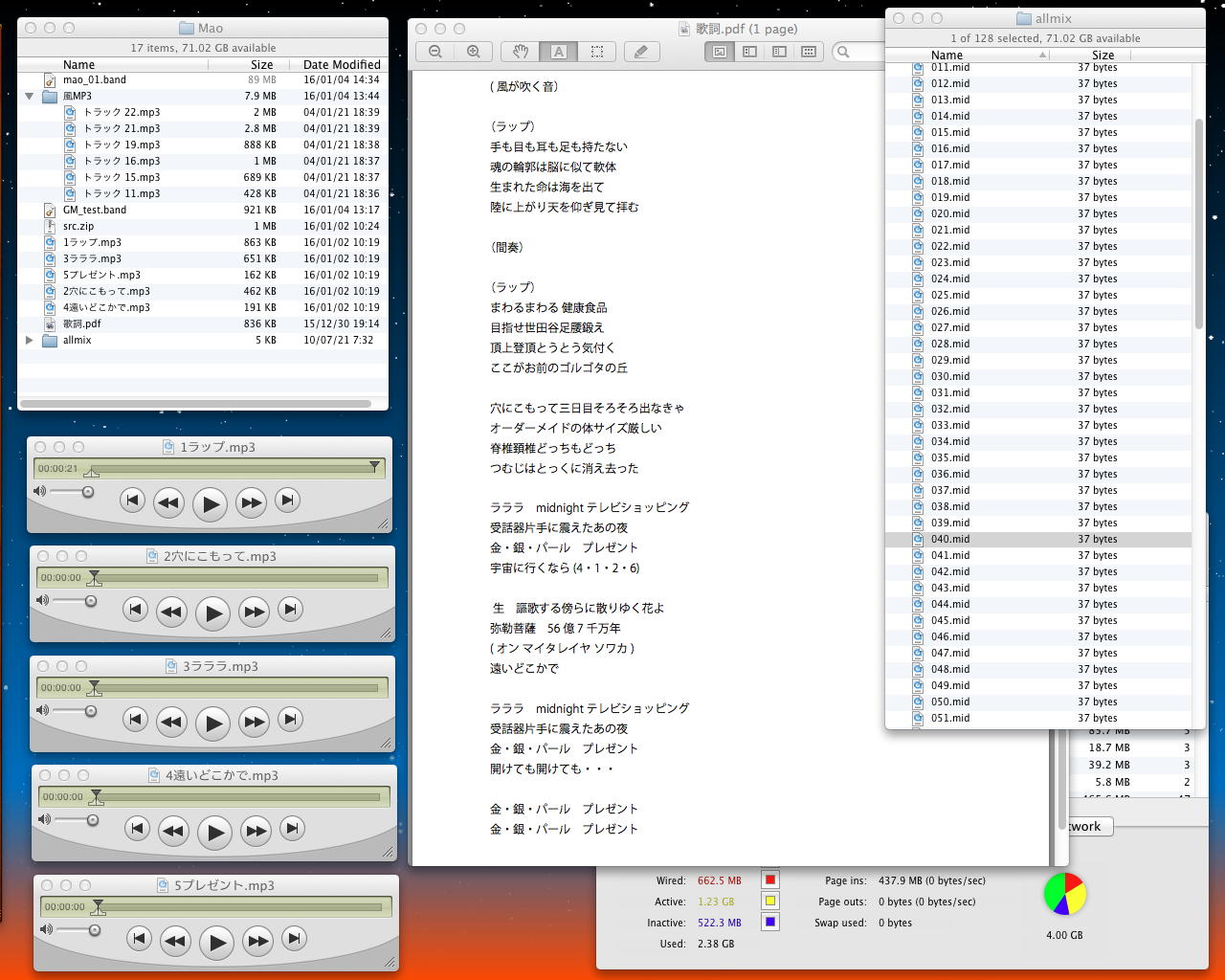Viewport: 1225px width, 980px height.
Task: Go to the end of 5プレゼント.mp3
Action: click(294, 938)
